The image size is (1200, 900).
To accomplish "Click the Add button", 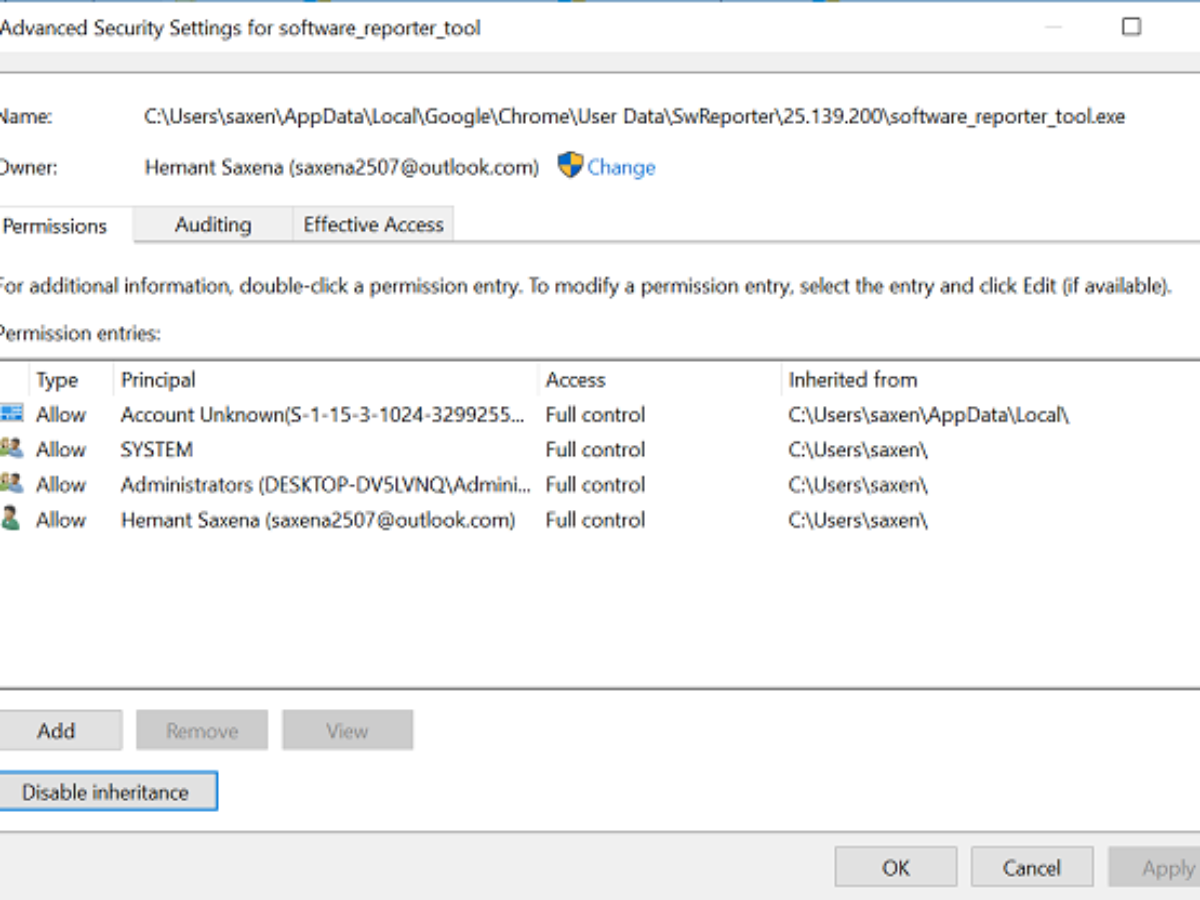I will pos(56,731).
